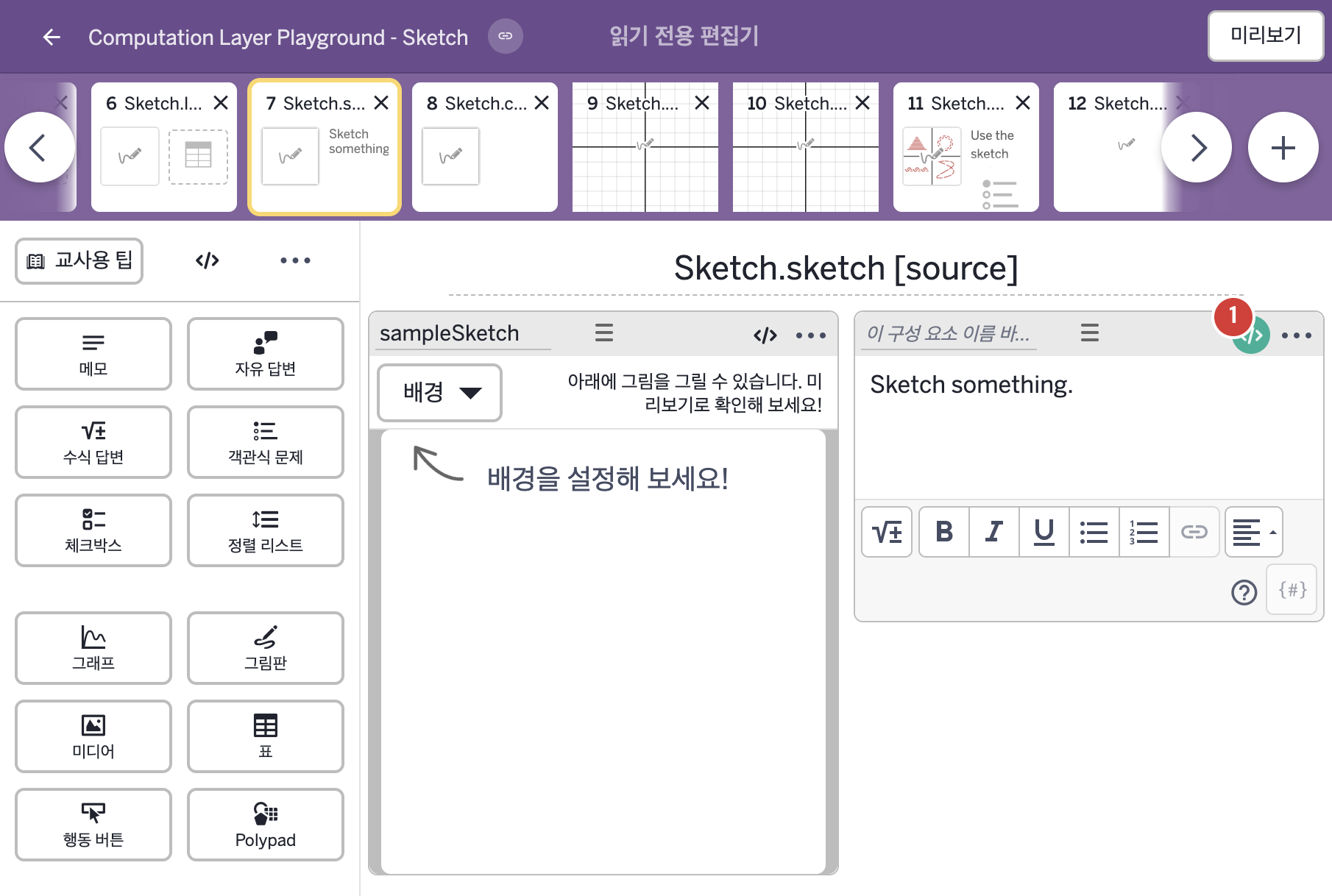Open the 9 Sketch.... screen
This screenshot has height=896, width=1332.
[645, 147]
